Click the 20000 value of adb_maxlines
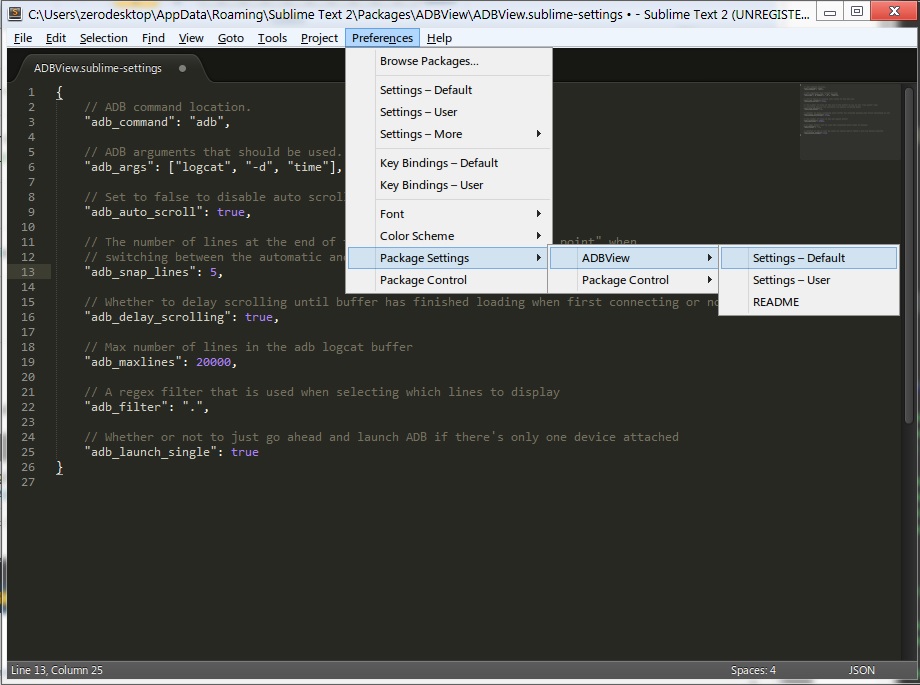 [x=214, y=362]
